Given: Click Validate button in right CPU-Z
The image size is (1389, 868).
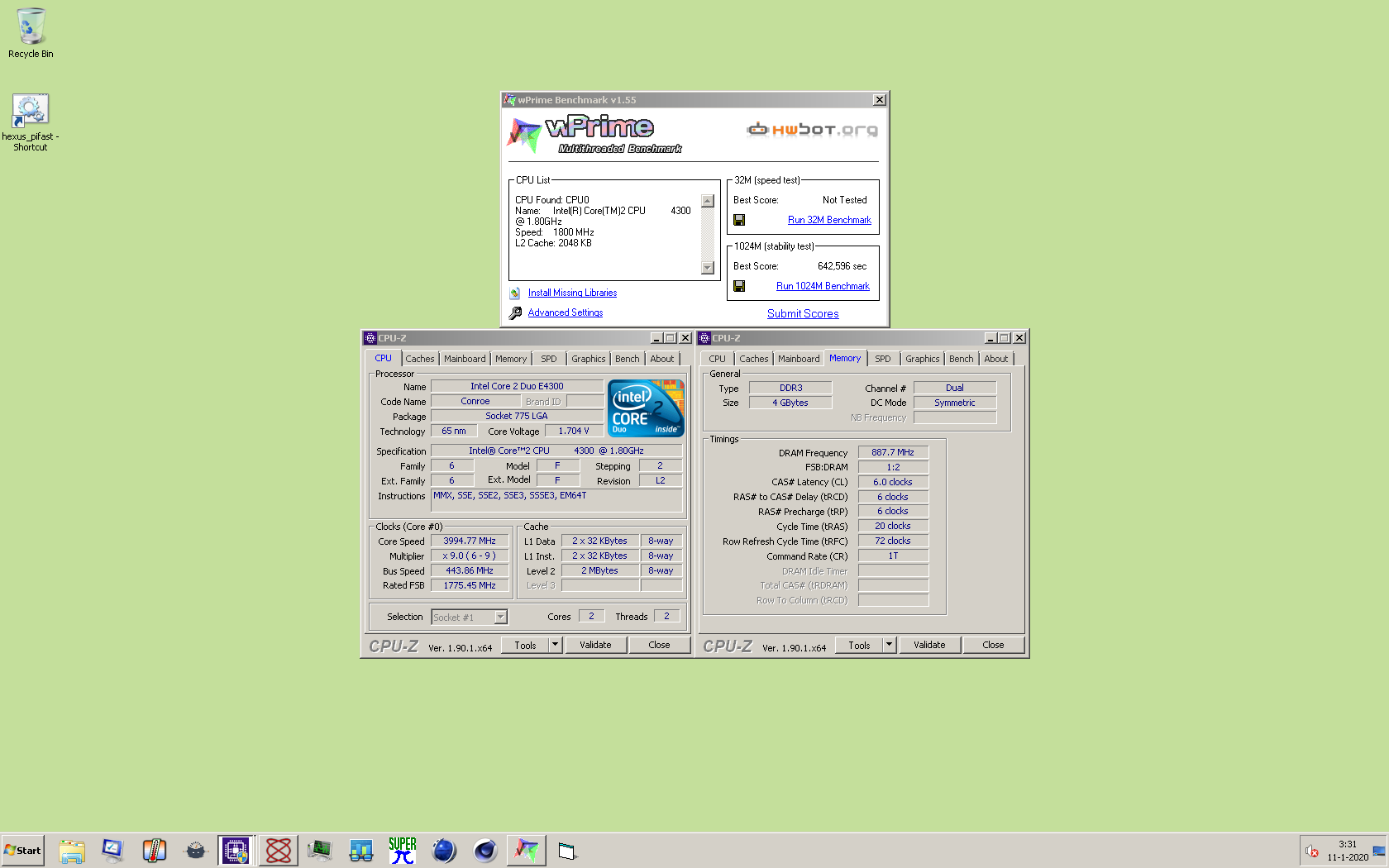Looking at the screenshot, I should click(930, 645).
